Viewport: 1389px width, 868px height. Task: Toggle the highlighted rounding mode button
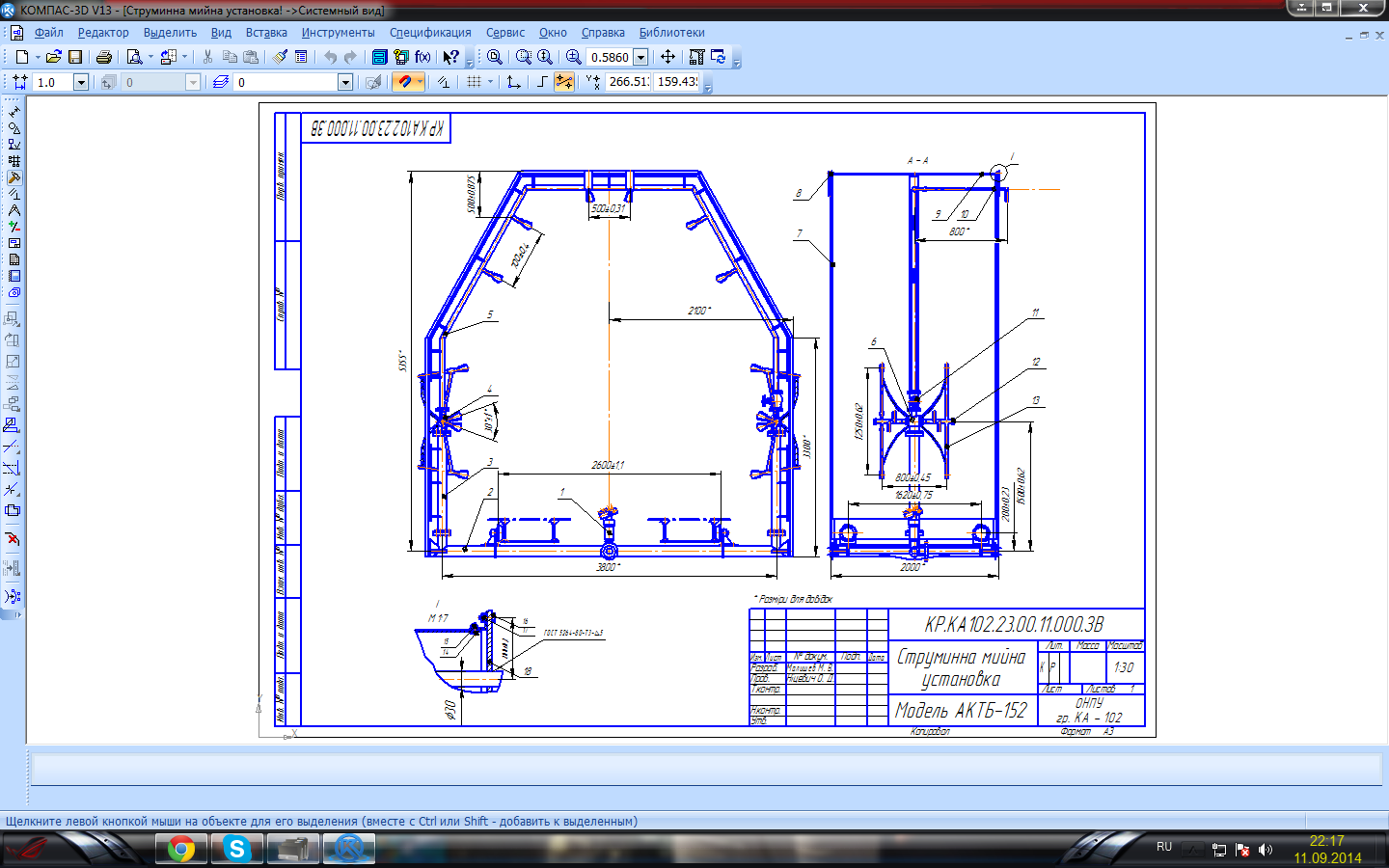(x=564, y=82)
